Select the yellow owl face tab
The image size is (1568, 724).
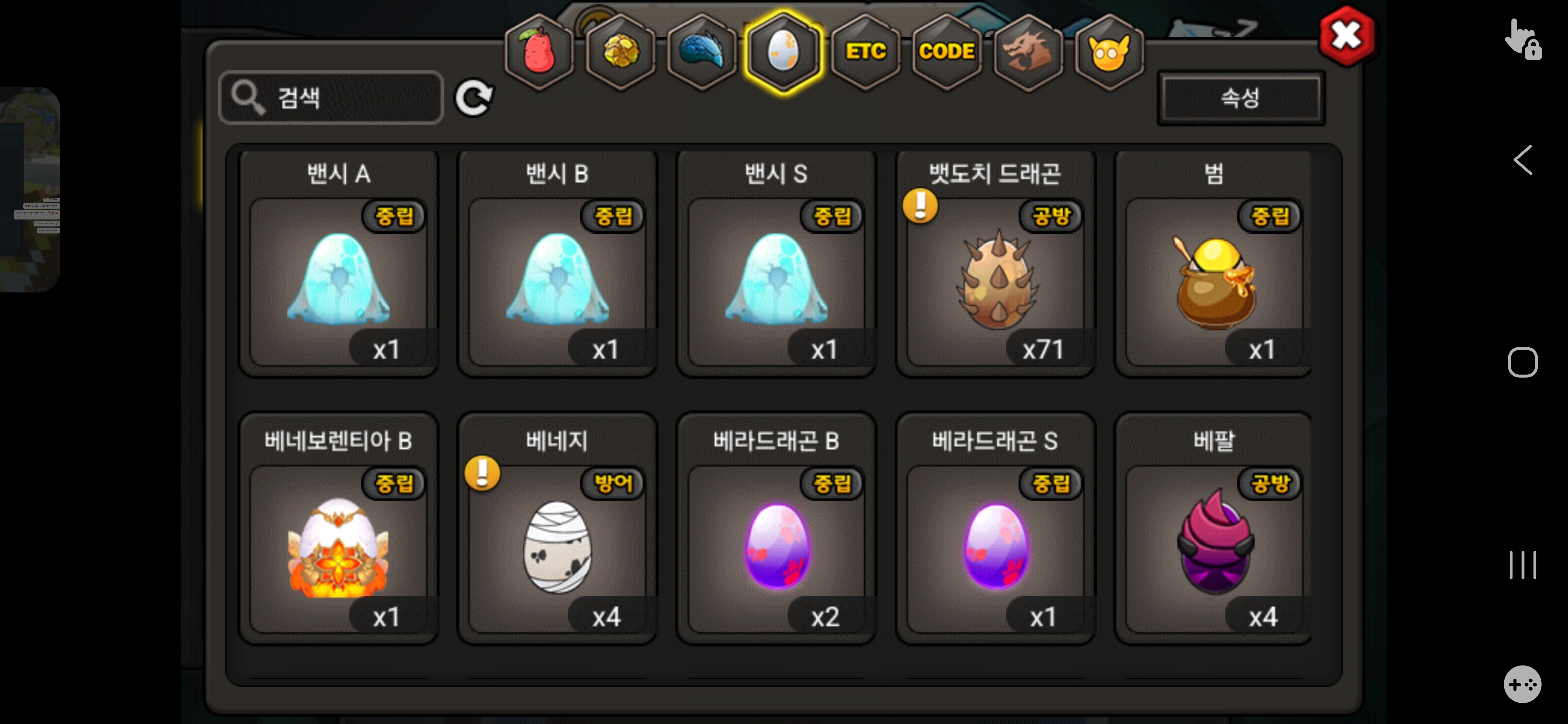coord(1109,52)
